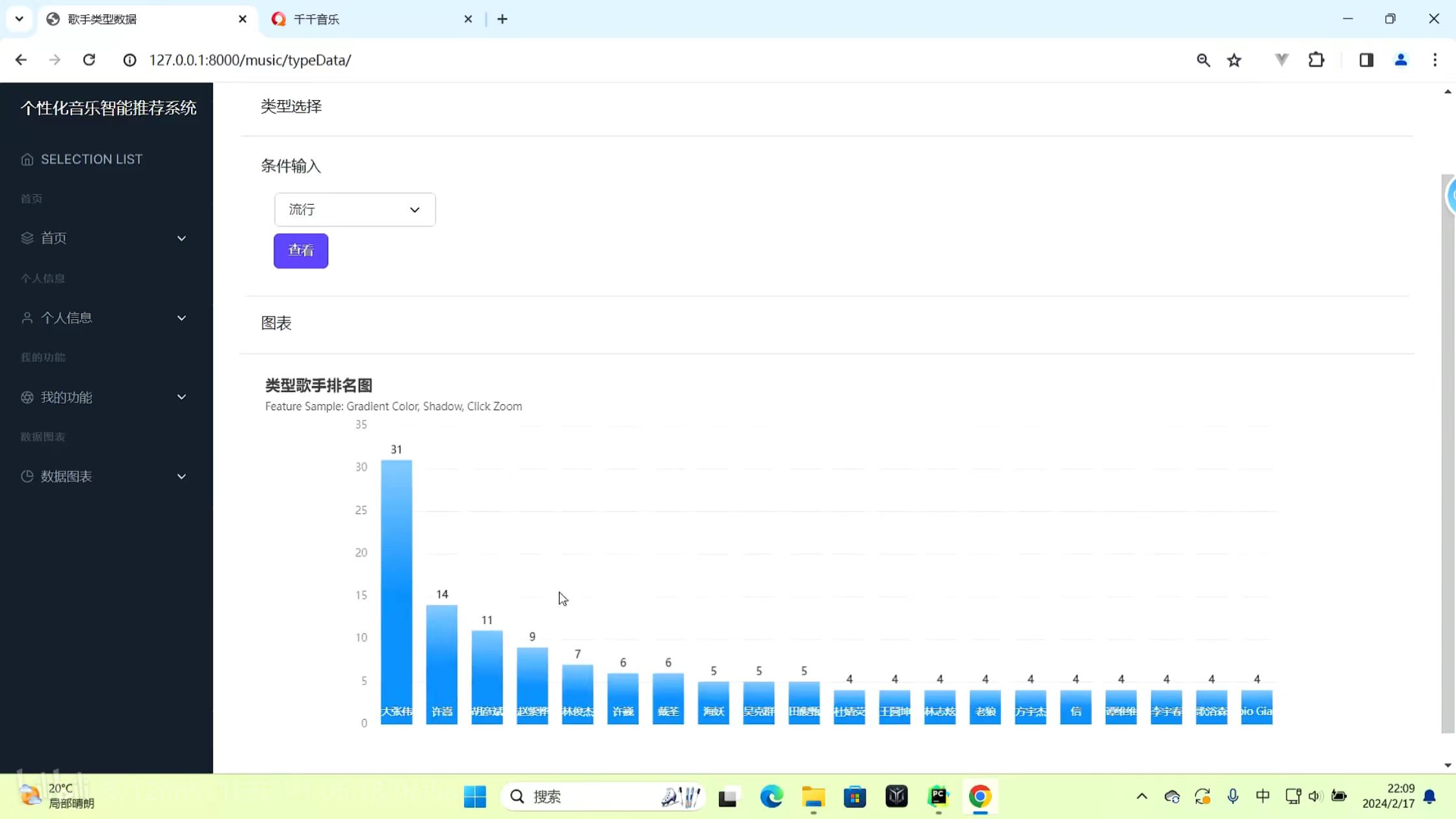Open PyCharm from taskbar

click(938, 796)
